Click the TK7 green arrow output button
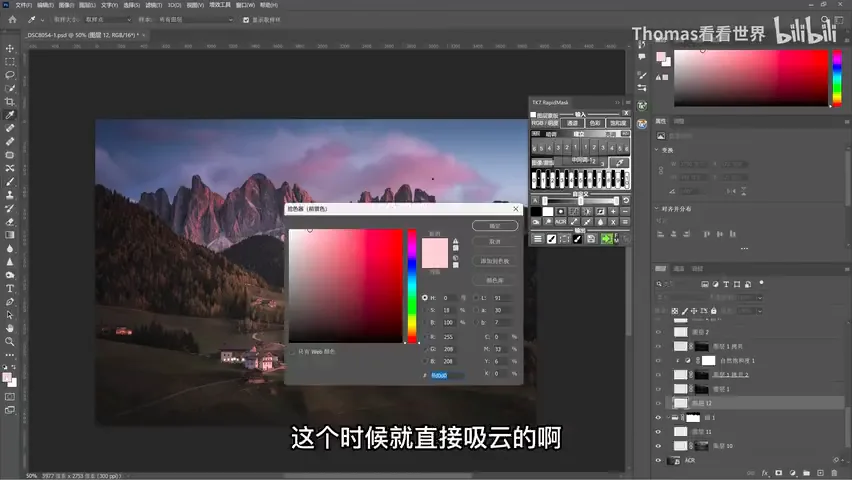This screenshot has width=852, height=480. click(606, 239)
